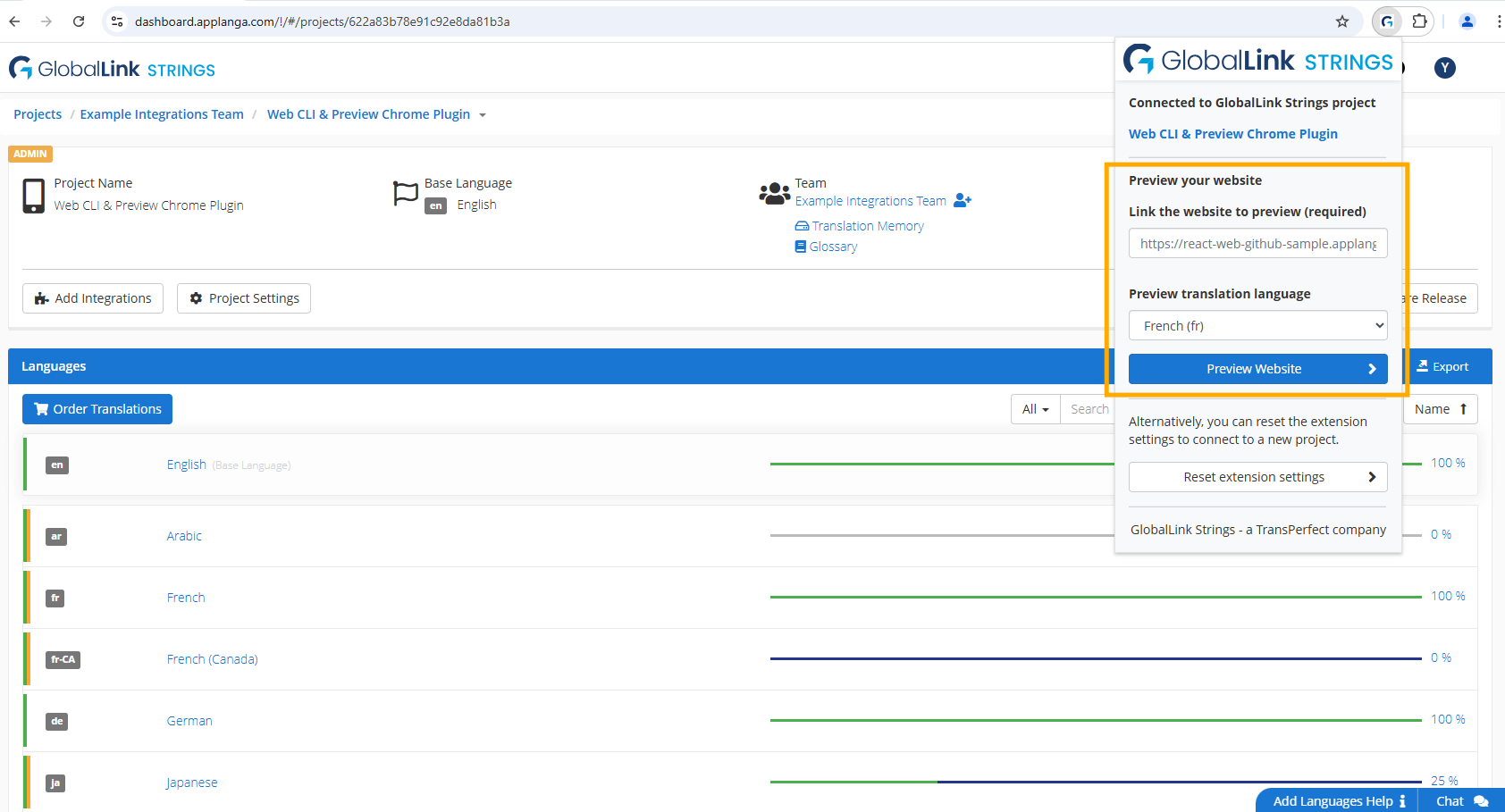Open the user account avatar Y

click(1445, 68)
